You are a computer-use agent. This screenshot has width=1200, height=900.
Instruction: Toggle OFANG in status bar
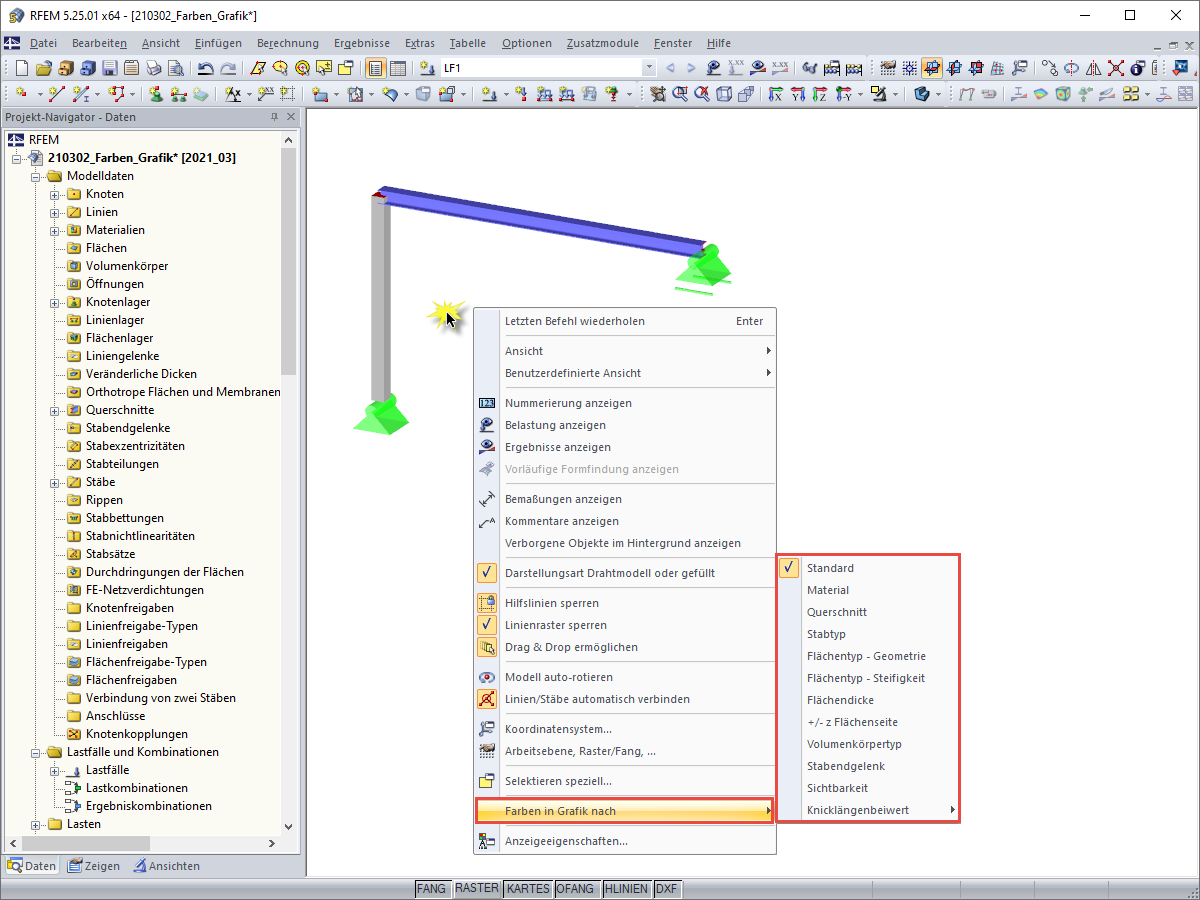[575, 888]
